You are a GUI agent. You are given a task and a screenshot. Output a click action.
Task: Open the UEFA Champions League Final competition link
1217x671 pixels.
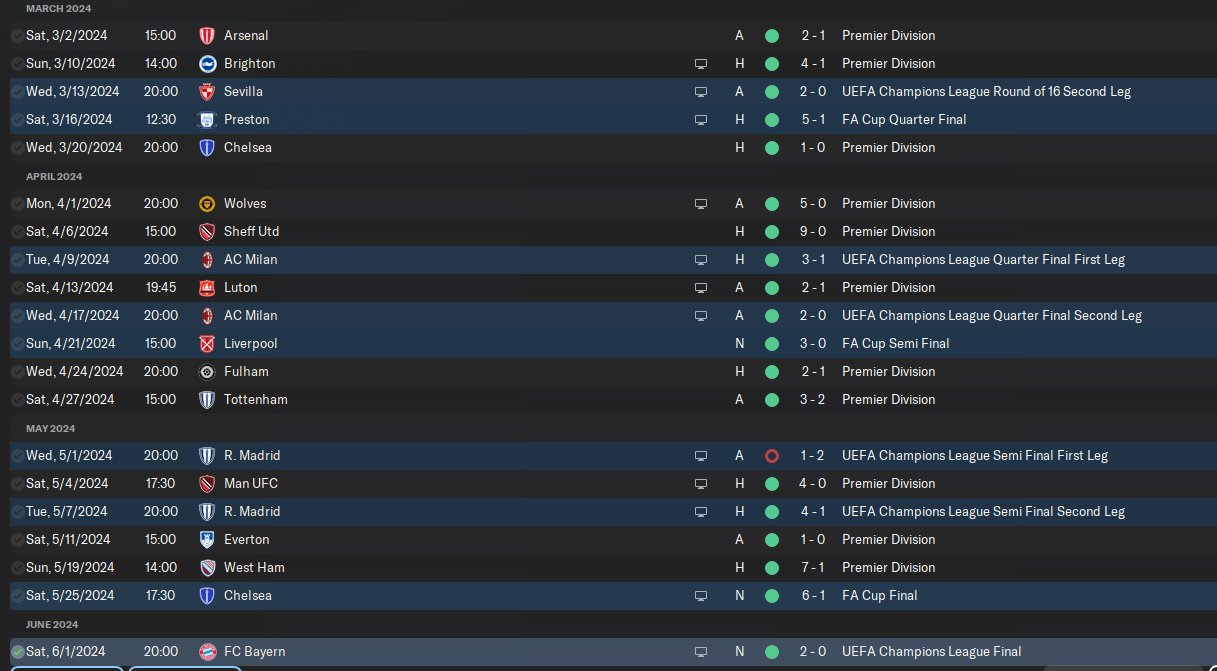pos(931,651)
